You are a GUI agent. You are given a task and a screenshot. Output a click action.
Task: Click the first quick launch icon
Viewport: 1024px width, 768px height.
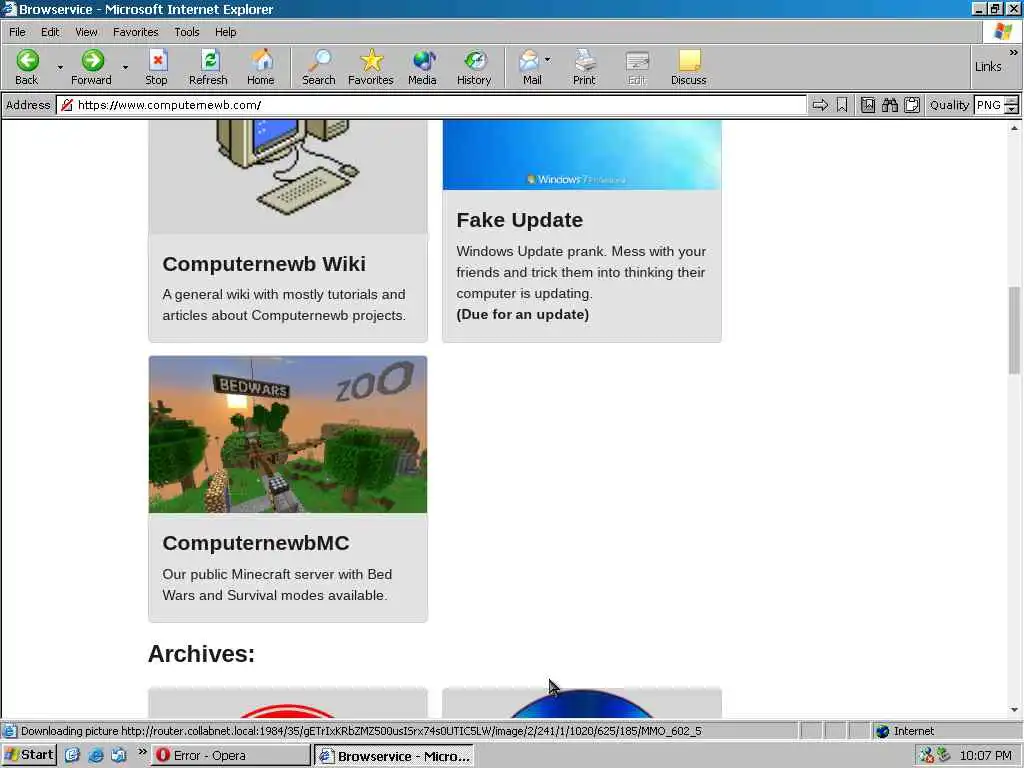72,756
